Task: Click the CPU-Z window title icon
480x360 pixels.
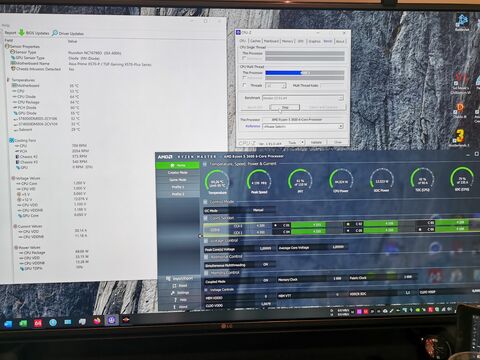Action: (238, 32)
